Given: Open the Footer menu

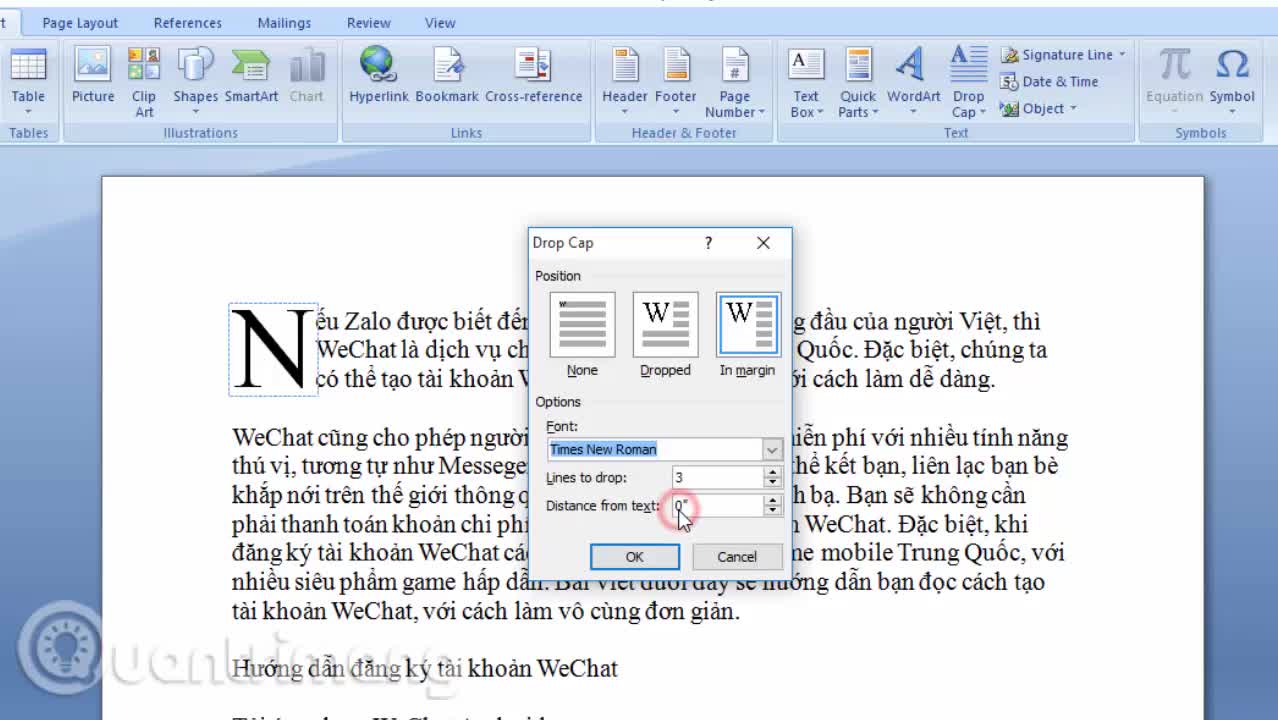Looking at the screenshot, I should pyautogui.click(x=676, y=80).
